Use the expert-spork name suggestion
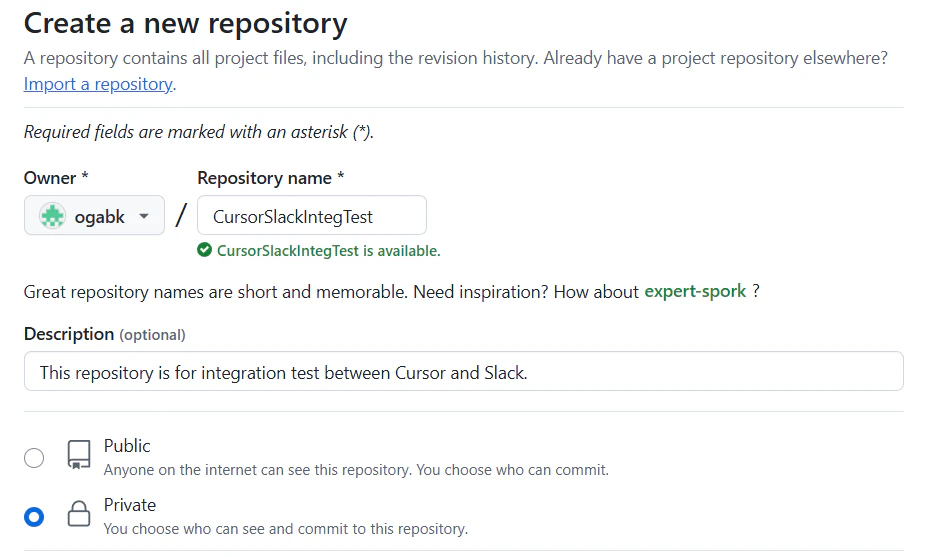The height and width of the screenshot is (557, 942). click(695, 292)
